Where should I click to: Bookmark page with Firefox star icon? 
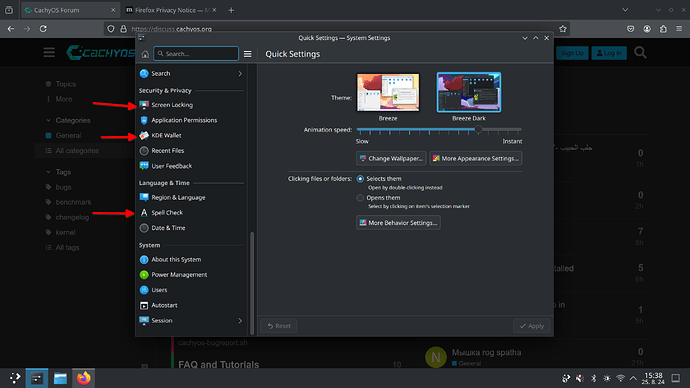click(562, 29)
